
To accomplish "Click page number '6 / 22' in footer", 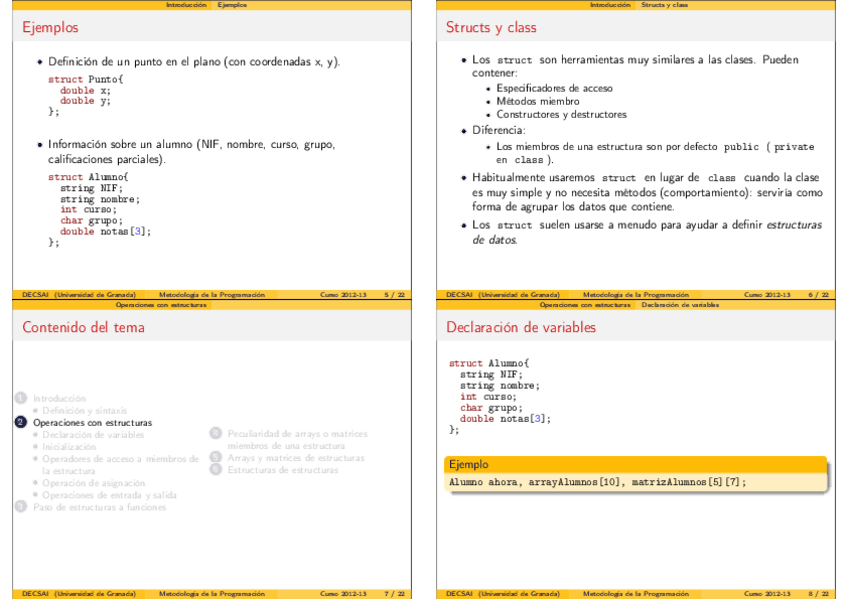I will (817, 295).
